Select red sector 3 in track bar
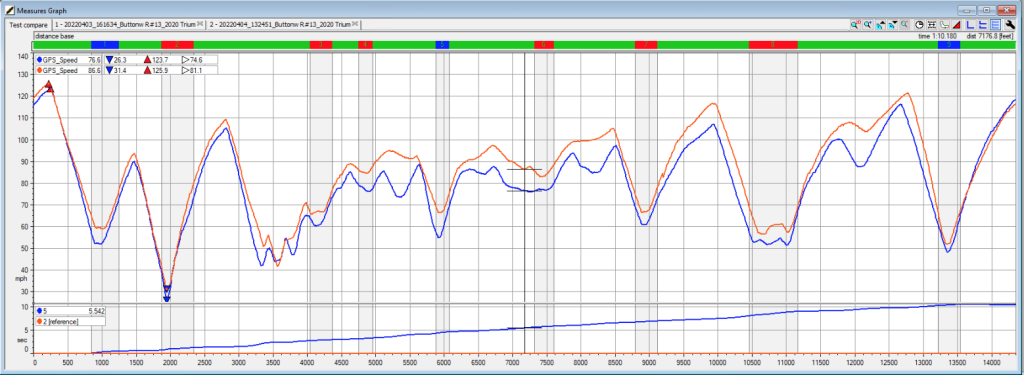 click(321, 44)
